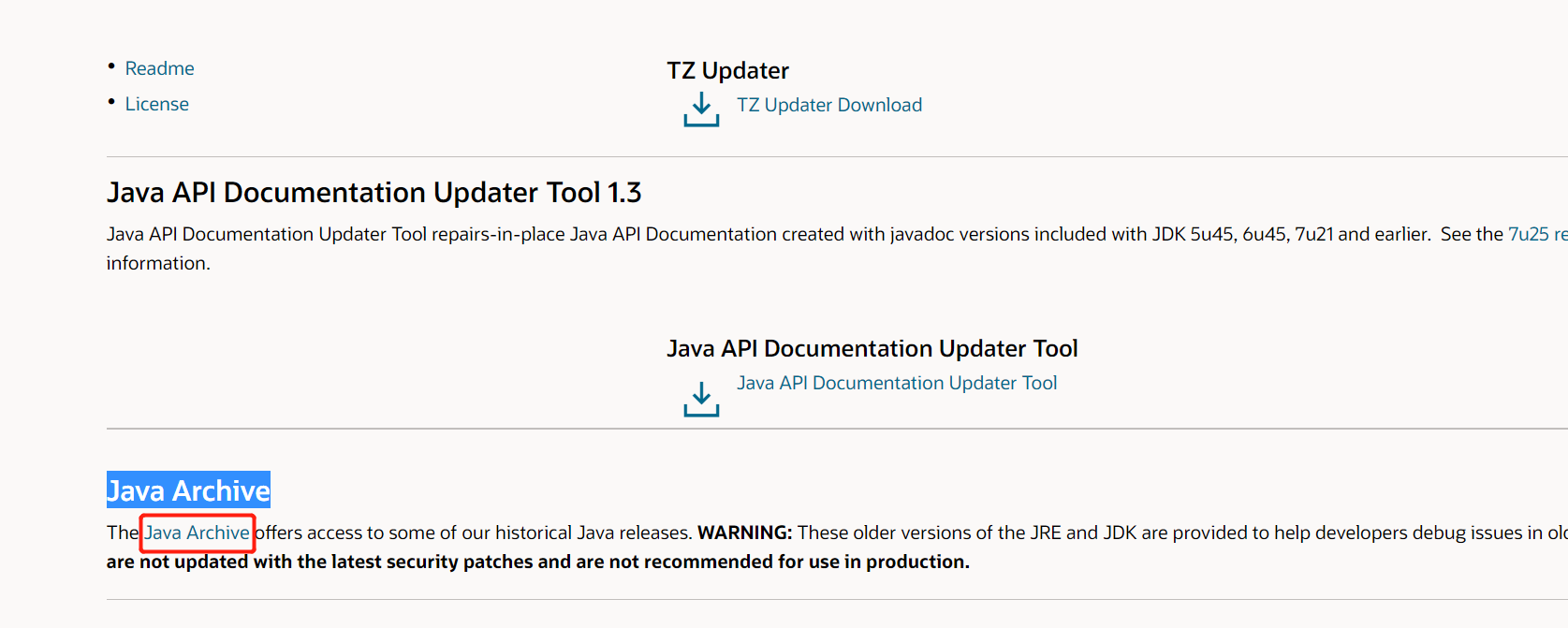Click the bullet point before Readme
The image size is (1568, 628).
[x=111, y=66]
